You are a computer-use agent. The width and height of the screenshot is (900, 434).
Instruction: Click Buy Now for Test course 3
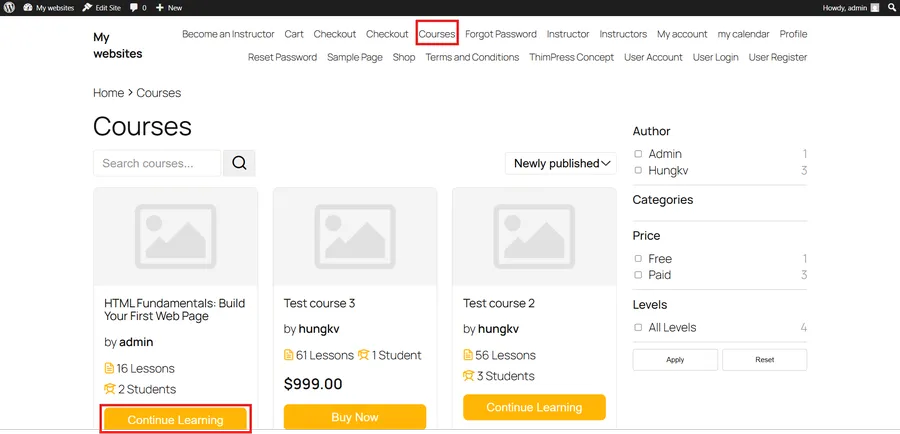point(355,417)
